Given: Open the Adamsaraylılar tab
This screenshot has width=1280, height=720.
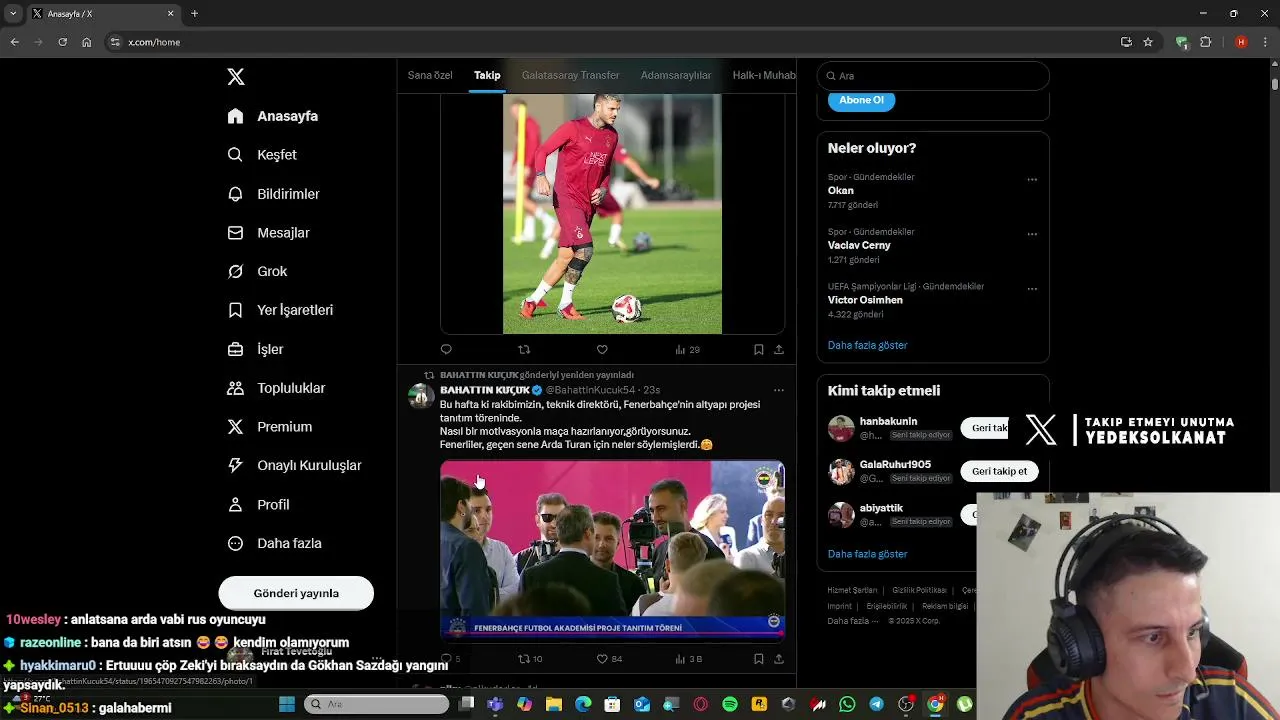Looking at the screenshot, I should click(x=676, y=75).
